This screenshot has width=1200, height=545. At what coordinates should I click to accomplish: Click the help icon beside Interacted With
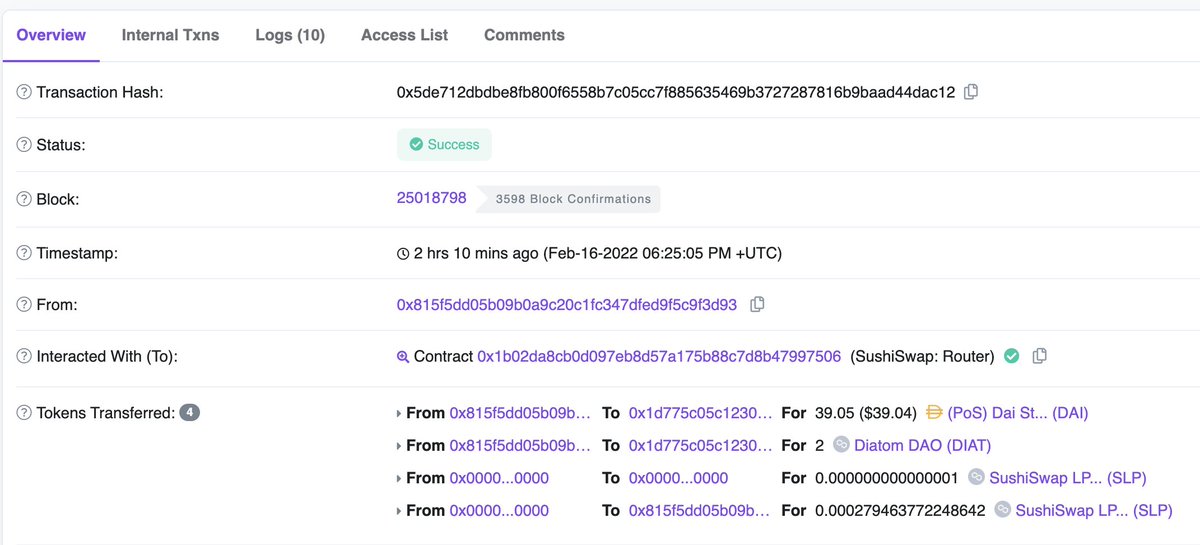[x=24, y=356]
